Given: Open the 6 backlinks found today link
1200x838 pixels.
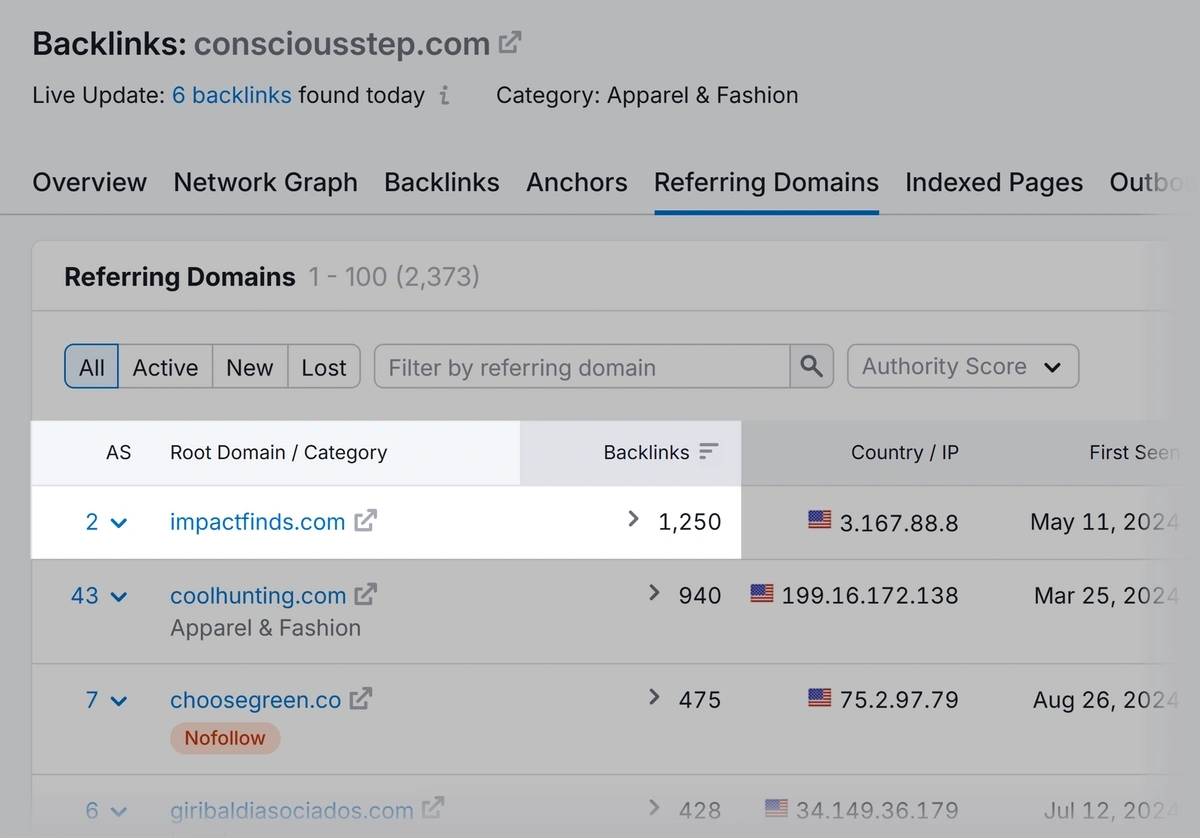Looking at the screenshot, I should point(232,96).
